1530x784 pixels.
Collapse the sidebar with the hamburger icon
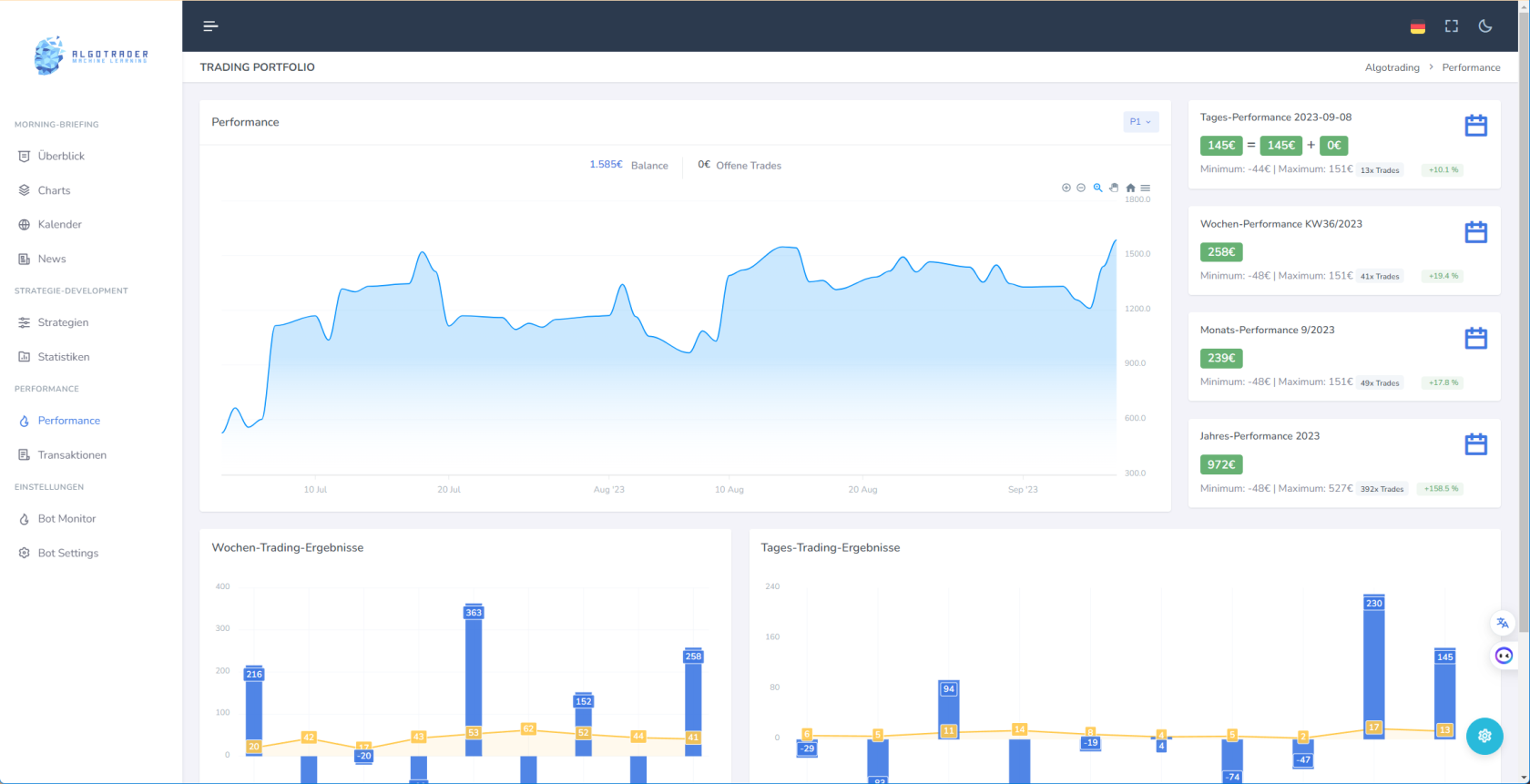(x=210, y=26)
